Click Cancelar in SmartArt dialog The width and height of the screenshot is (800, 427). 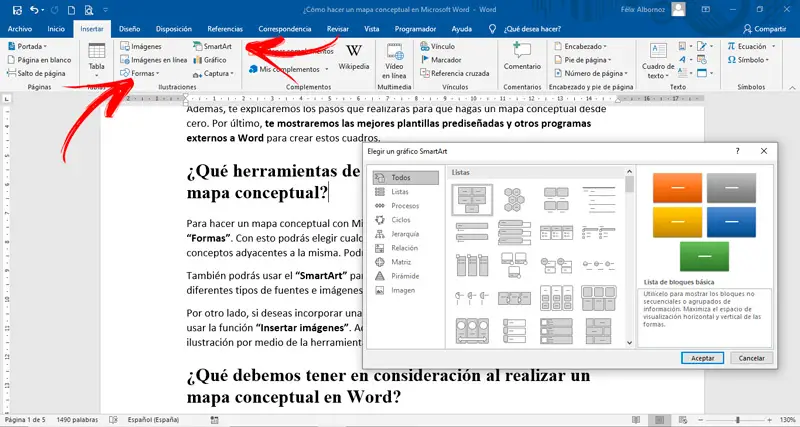(x=752, y=358)
